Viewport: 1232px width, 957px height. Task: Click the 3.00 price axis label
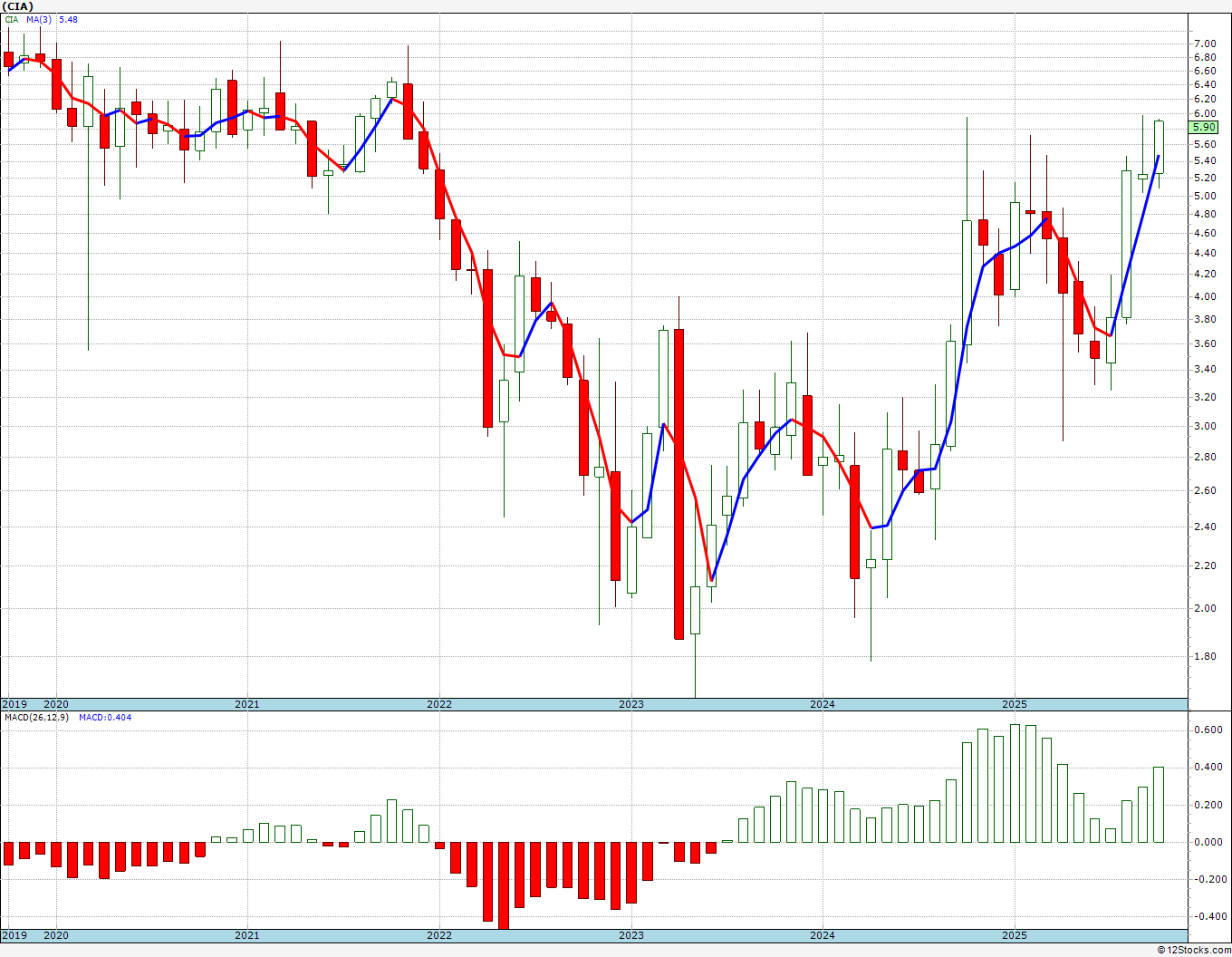click(x=1205, y=426)
